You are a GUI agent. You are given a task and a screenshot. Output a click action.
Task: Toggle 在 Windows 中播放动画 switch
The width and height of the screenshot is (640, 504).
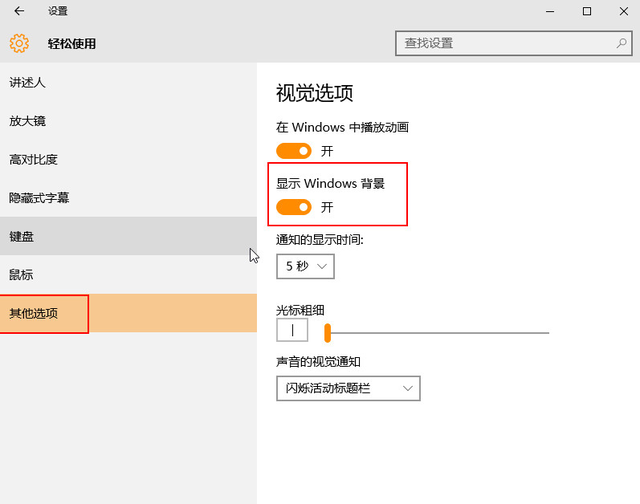point(294,151)
